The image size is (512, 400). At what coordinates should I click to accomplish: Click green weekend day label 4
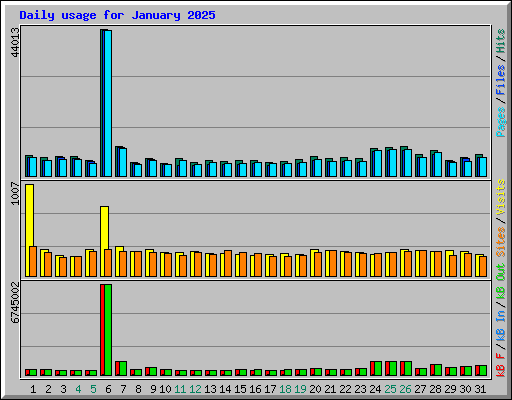pos(78,389)
